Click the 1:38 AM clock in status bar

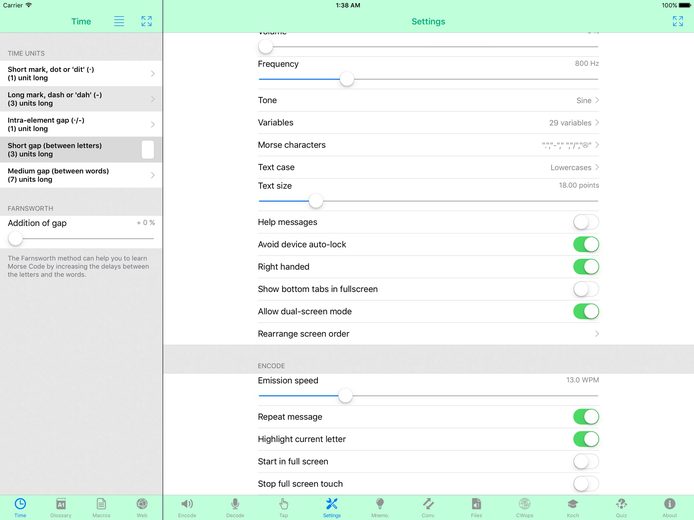click(348, 5)
